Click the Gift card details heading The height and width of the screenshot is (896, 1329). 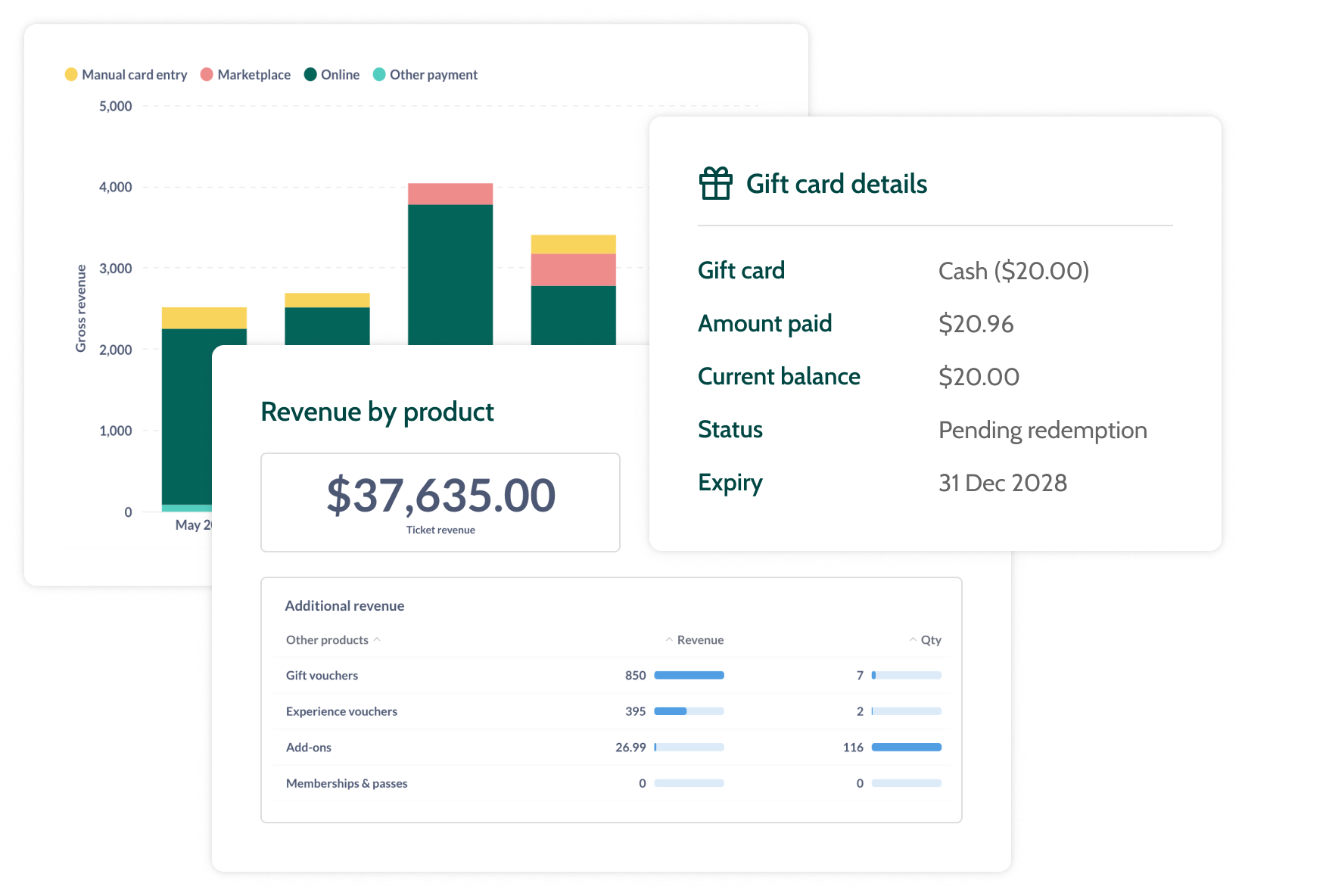coord(836,184)
